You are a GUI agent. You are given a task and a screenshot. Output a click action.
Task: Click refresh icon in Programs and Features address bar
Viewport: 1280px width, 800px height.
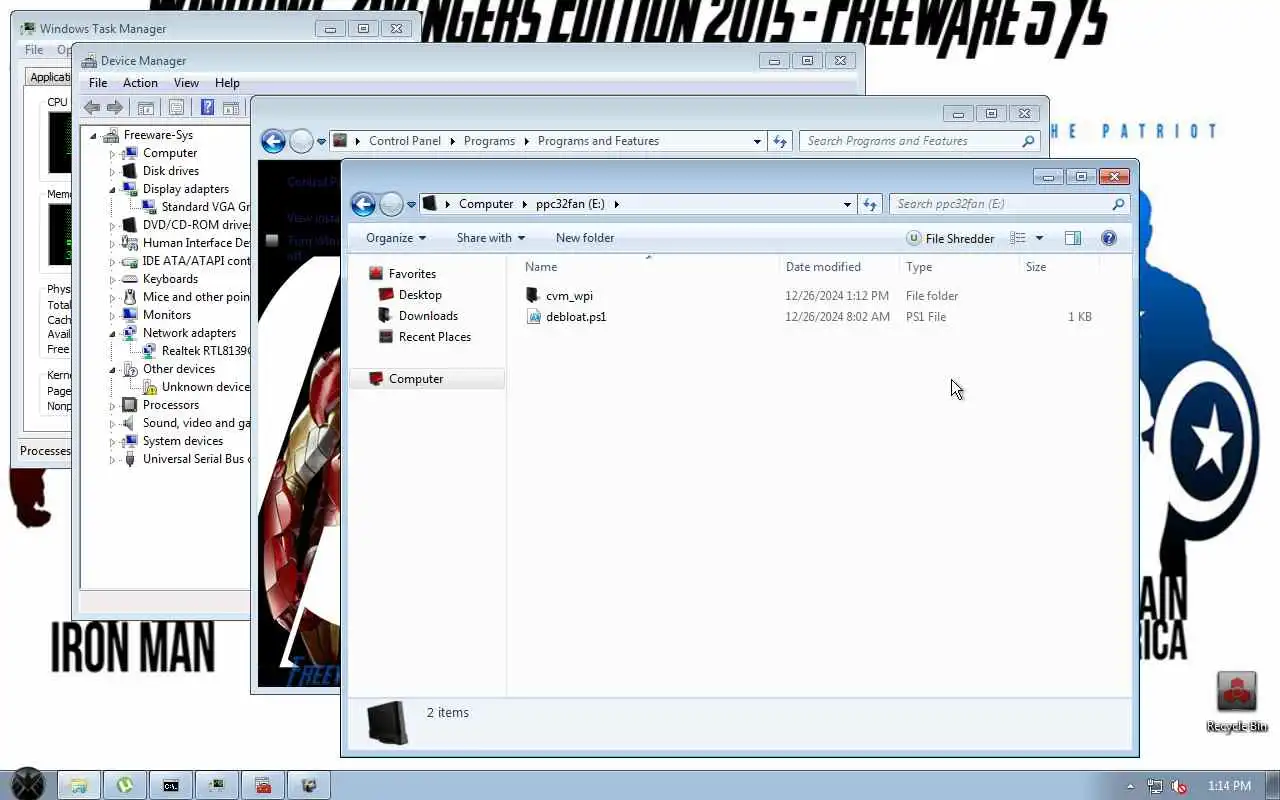point(780,141)
